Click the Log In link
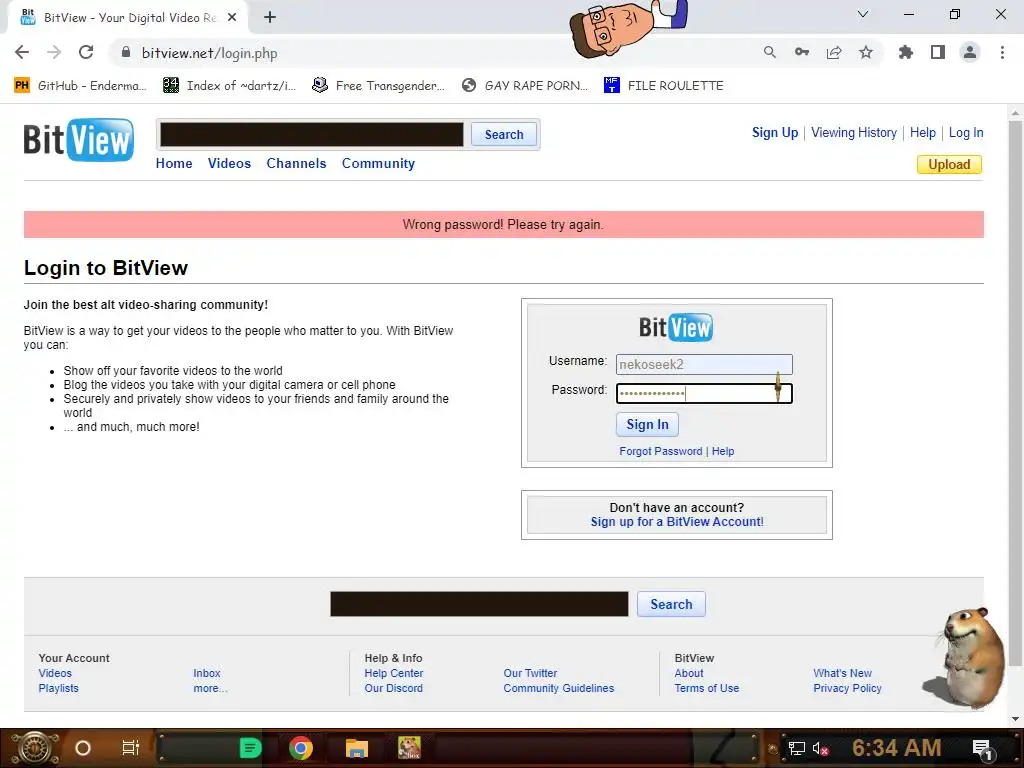 (x=966, y=133)
